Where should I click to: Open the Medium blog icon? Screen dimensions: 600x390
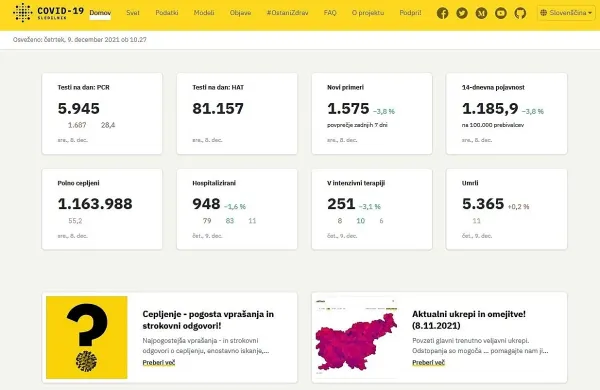click(x=481, y=13)
